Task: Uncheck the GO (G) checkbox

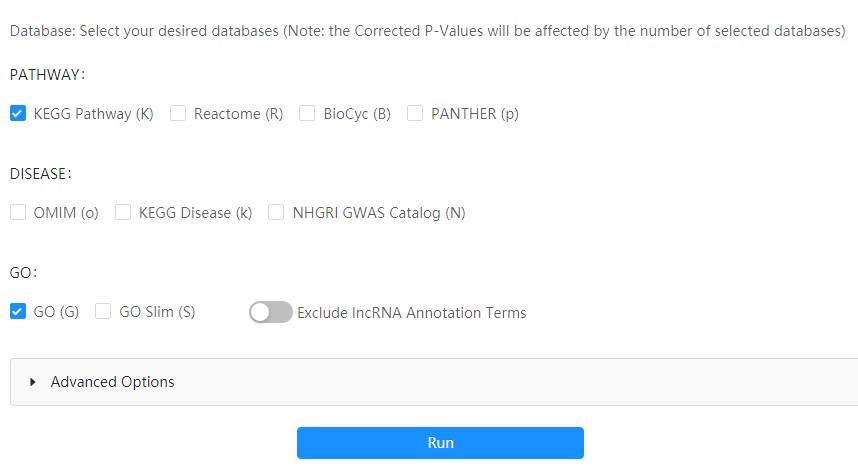Action: click(x=18, y=311)
